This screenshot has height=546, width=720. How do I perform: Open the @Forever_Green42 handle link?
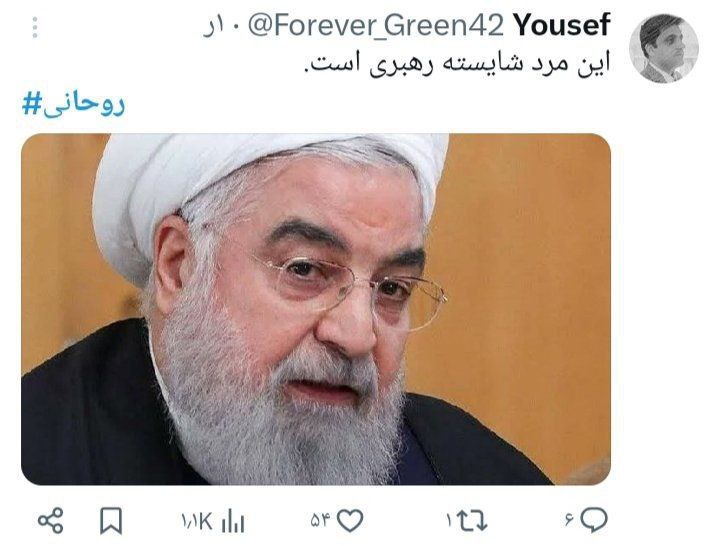pyautogui.click(x=376, y=26)
